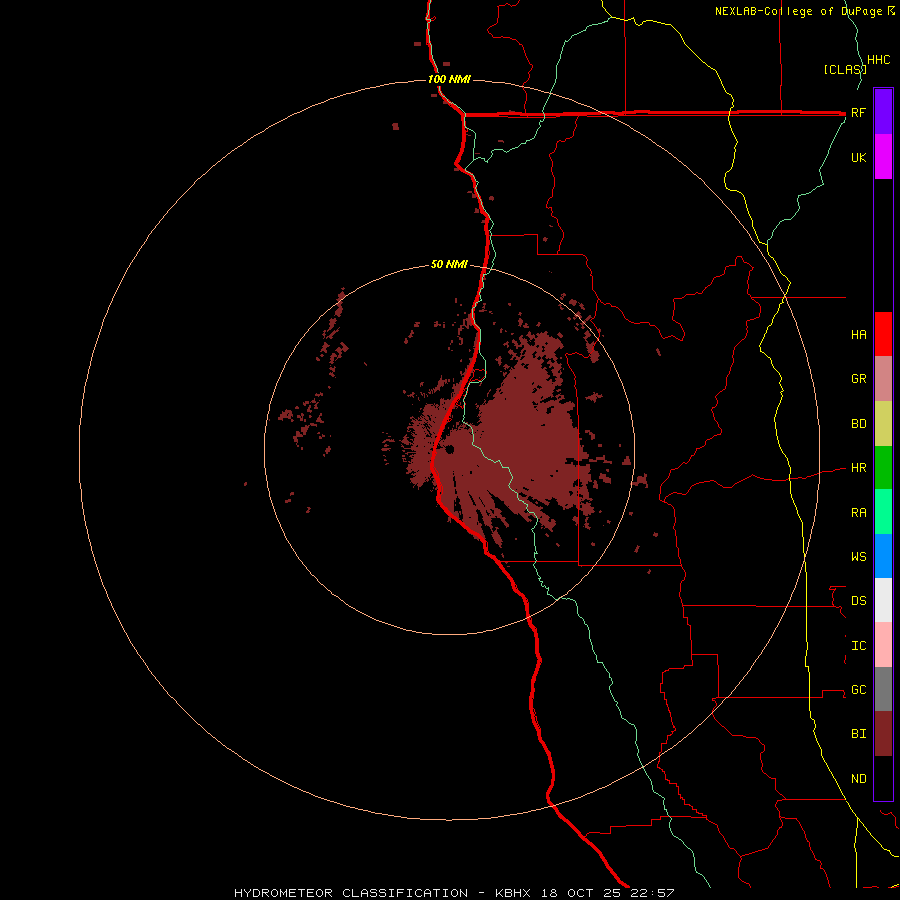Select the GR legend label
Image resolution: width=900 pixels, height=900 pixels.
[858, 379]
